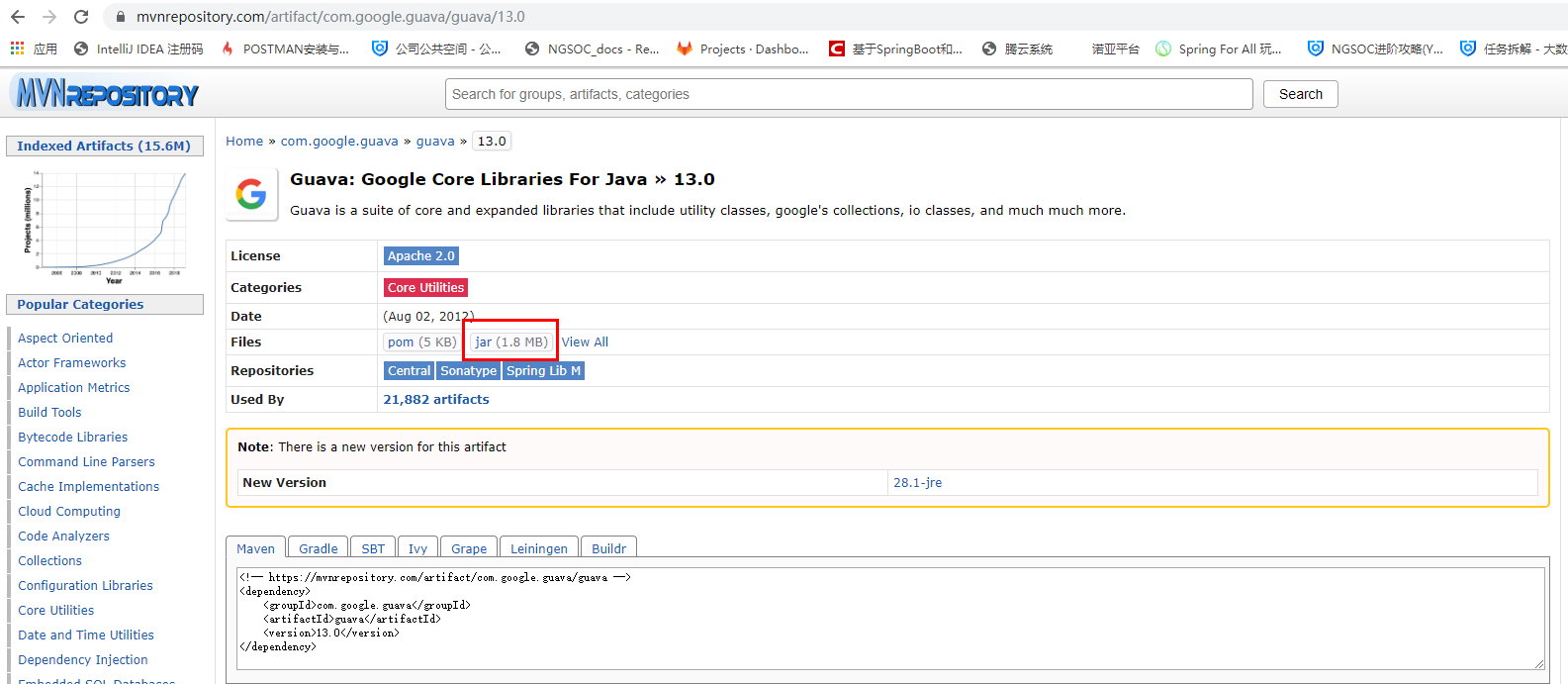Select the Maven tab
This screenshot has height=684, width=1568.
255,548
